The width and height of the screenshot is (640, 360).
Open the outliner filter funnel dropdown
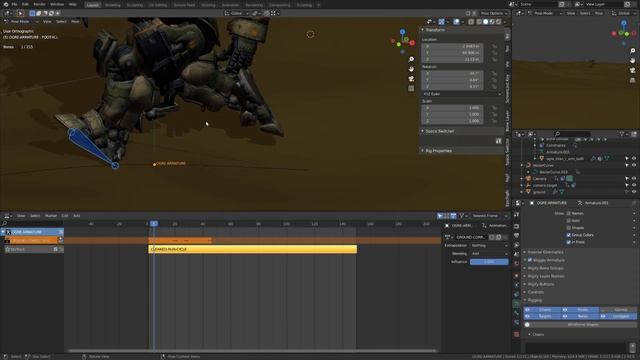coord(624,134)
